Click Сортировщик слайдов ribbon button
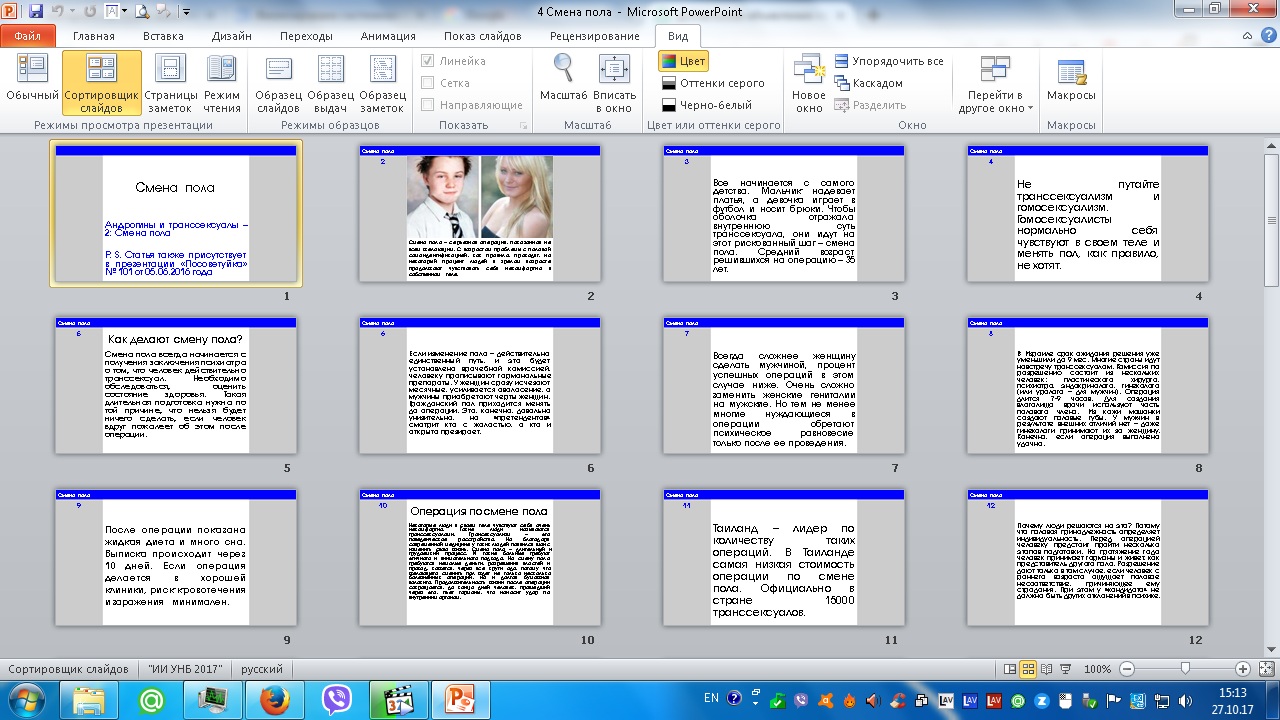1280x720 pixels. tap(101, 82)
